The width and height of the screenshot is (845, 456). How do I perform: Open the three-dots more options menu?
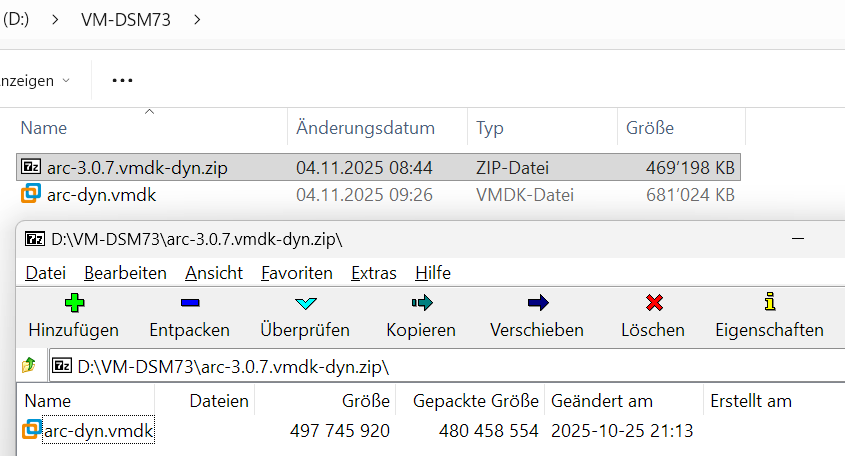122,81
